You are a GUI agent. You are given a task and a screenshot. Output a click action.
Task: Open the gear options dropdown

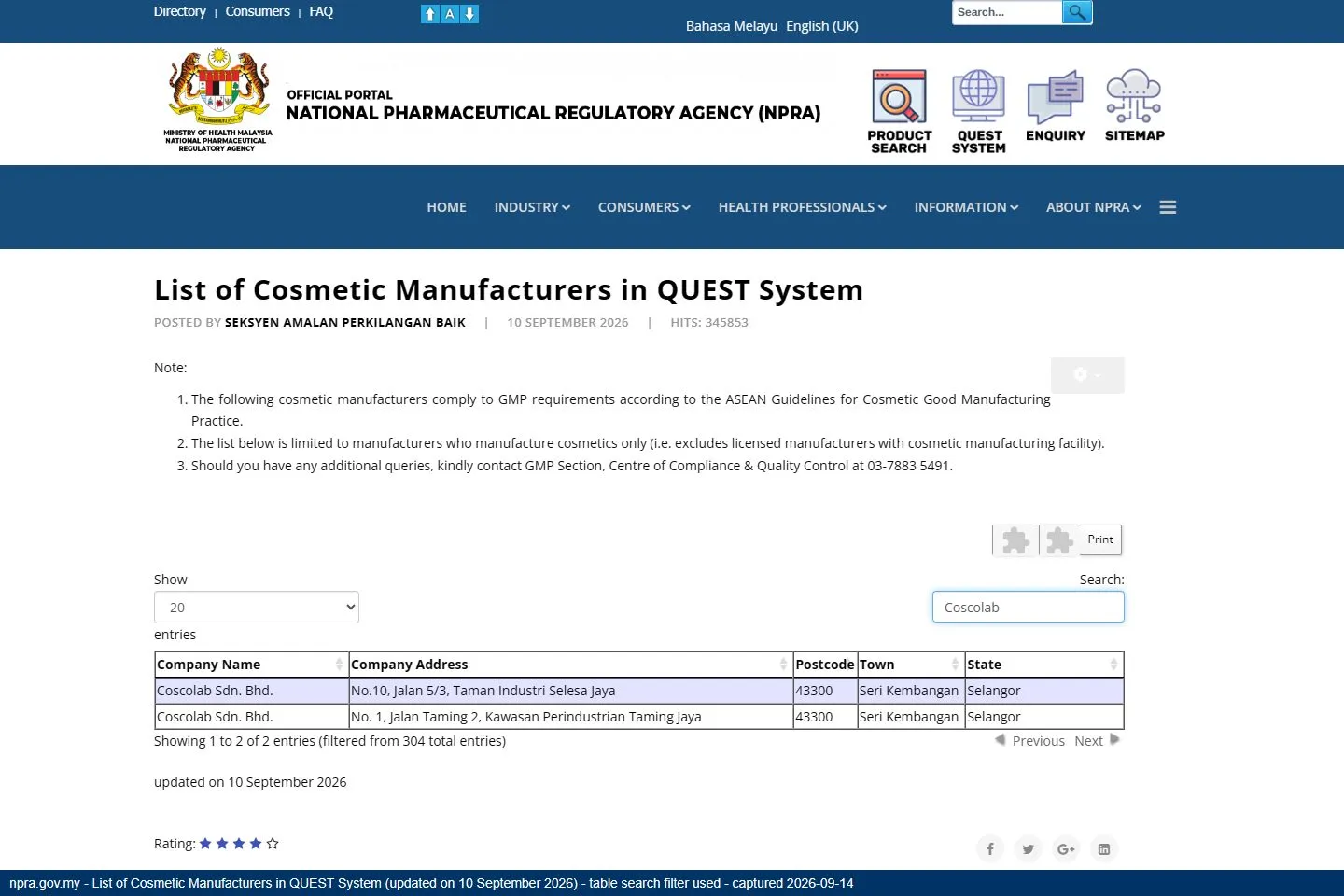(x=1087, y=374)
